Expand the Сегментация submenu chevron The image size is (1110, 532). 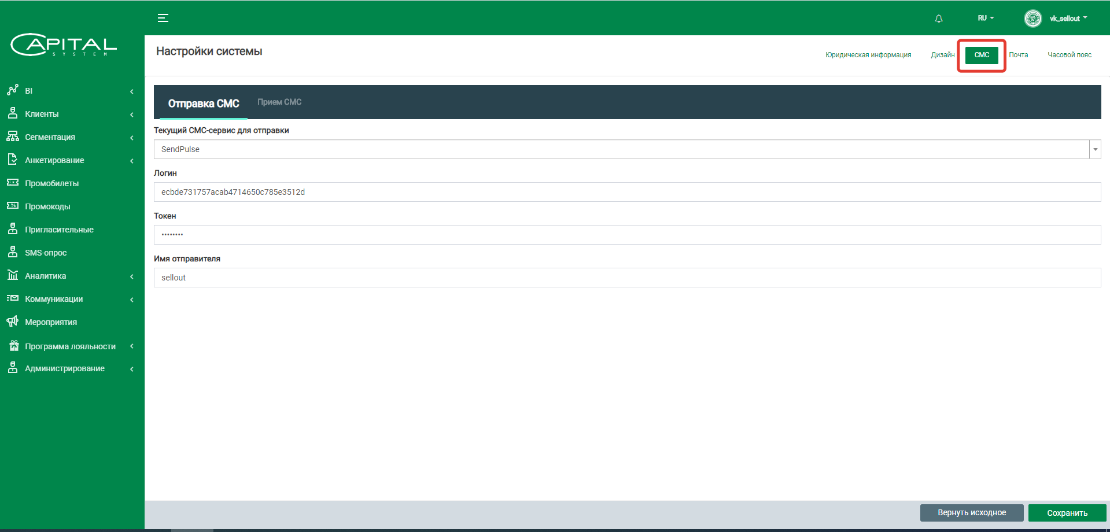[x=132, y=137]
